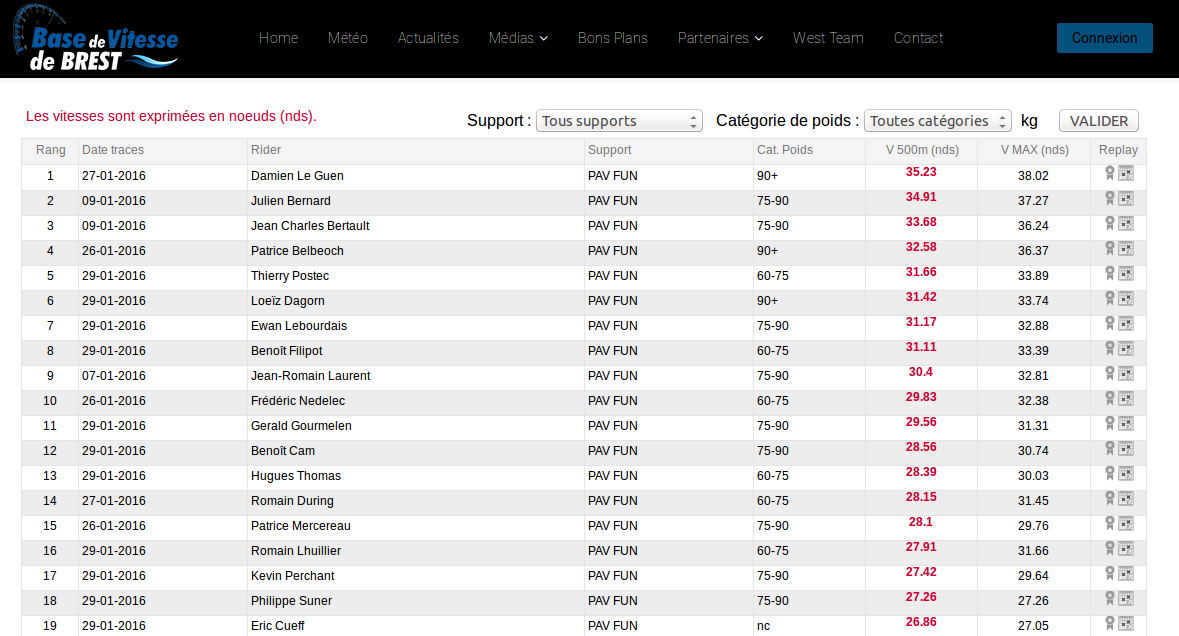
Task: Open the replay grid icon for Kevin Perchant
Action: click(x=1126, y=573)
